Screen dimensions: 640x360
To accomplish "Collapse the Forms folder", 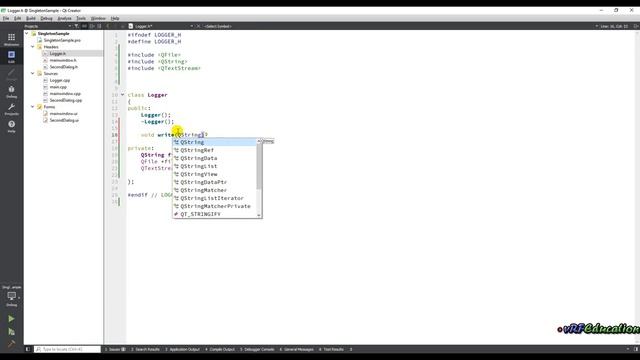I will [33, 107].
